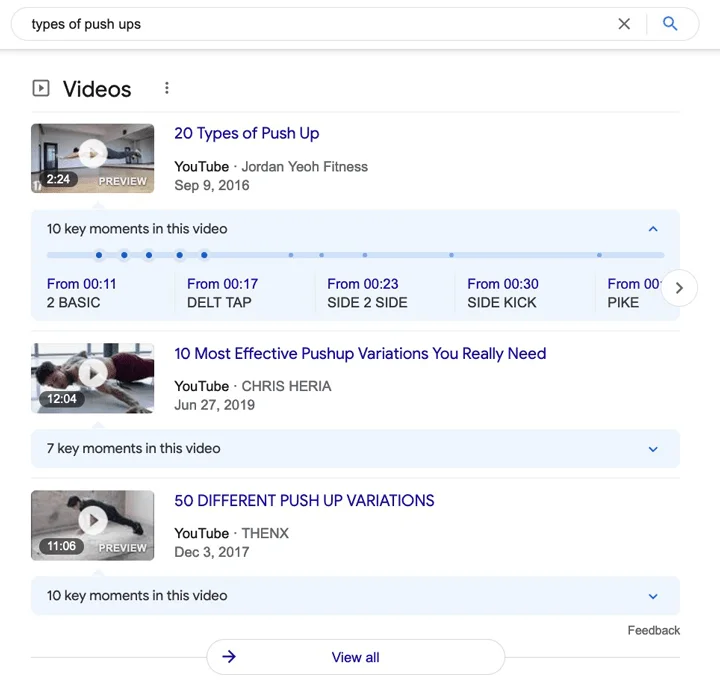The width and height of the screenshot is (720, 682).
Task: Jump to From 00:11 2 BASIC moment
Action: (82, 293)
